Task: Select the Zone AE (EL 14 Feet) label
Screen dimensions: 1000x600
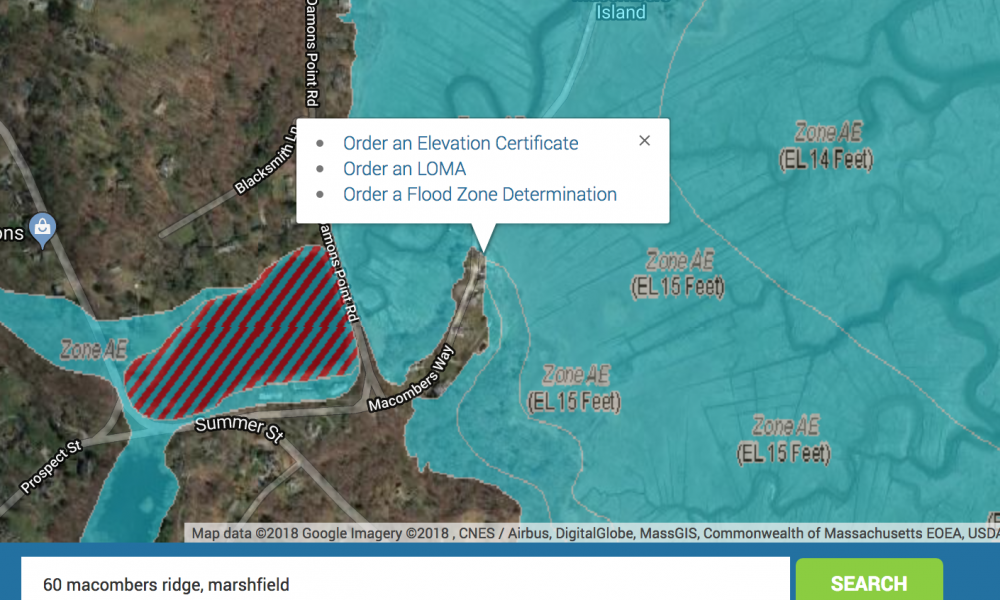Action: (827, 143)
